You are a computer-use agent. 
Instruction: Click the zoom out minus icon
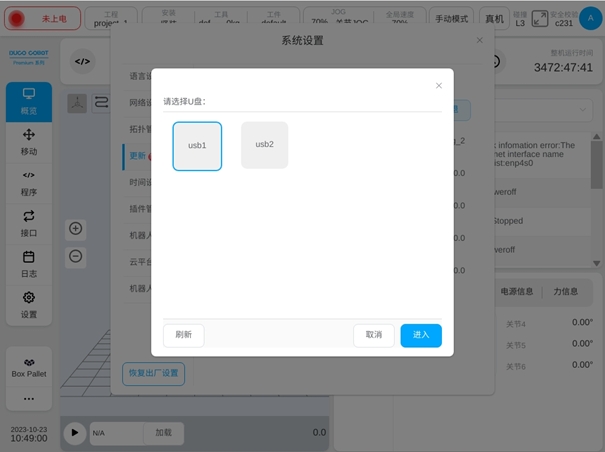pyautogui.click(x=76, y=256)
